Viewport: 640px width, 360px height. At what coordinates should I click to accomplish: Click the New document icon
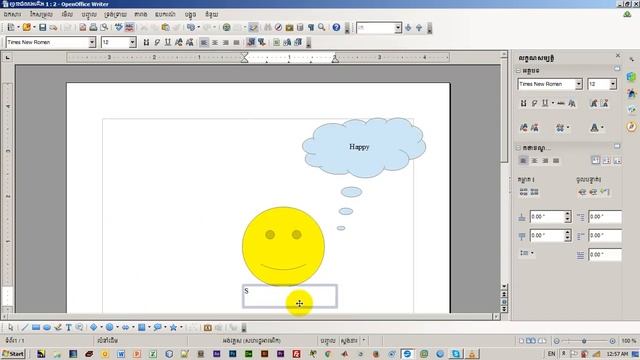[x=11, y=27]
